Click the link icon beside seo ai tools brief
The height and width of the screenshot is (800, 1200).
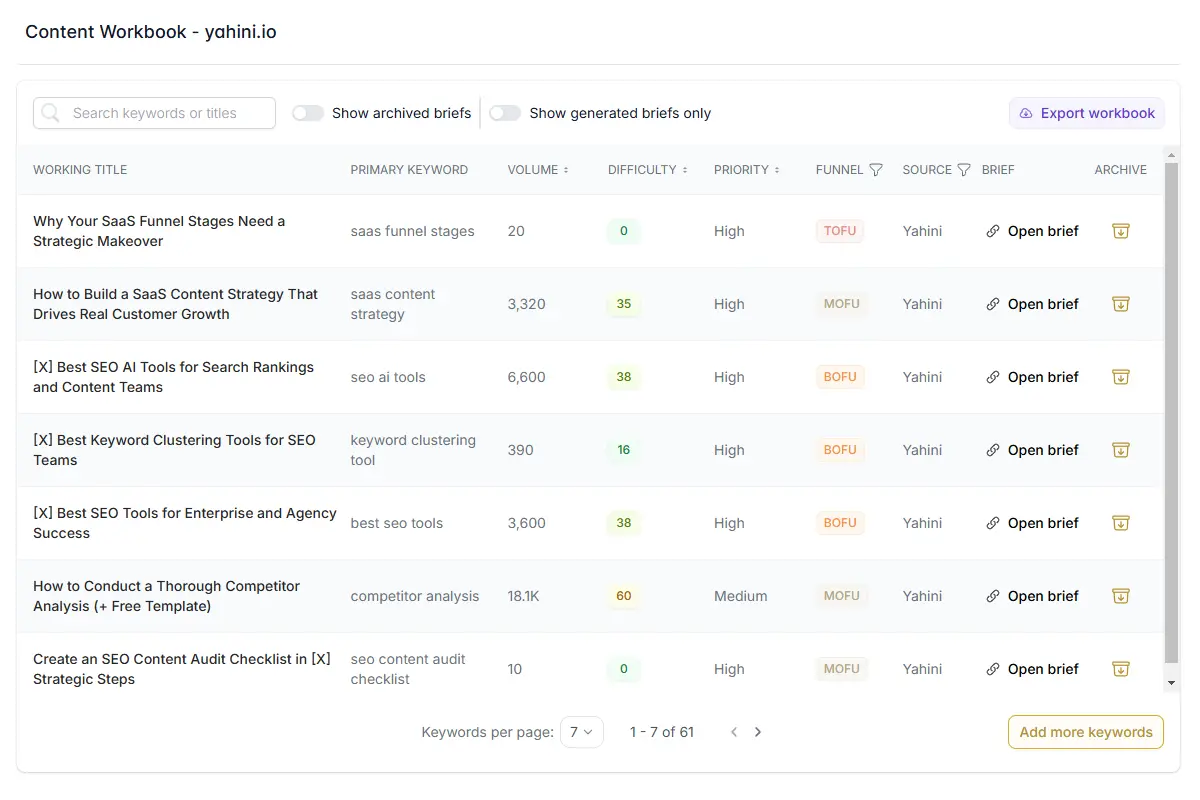(992, 377)
